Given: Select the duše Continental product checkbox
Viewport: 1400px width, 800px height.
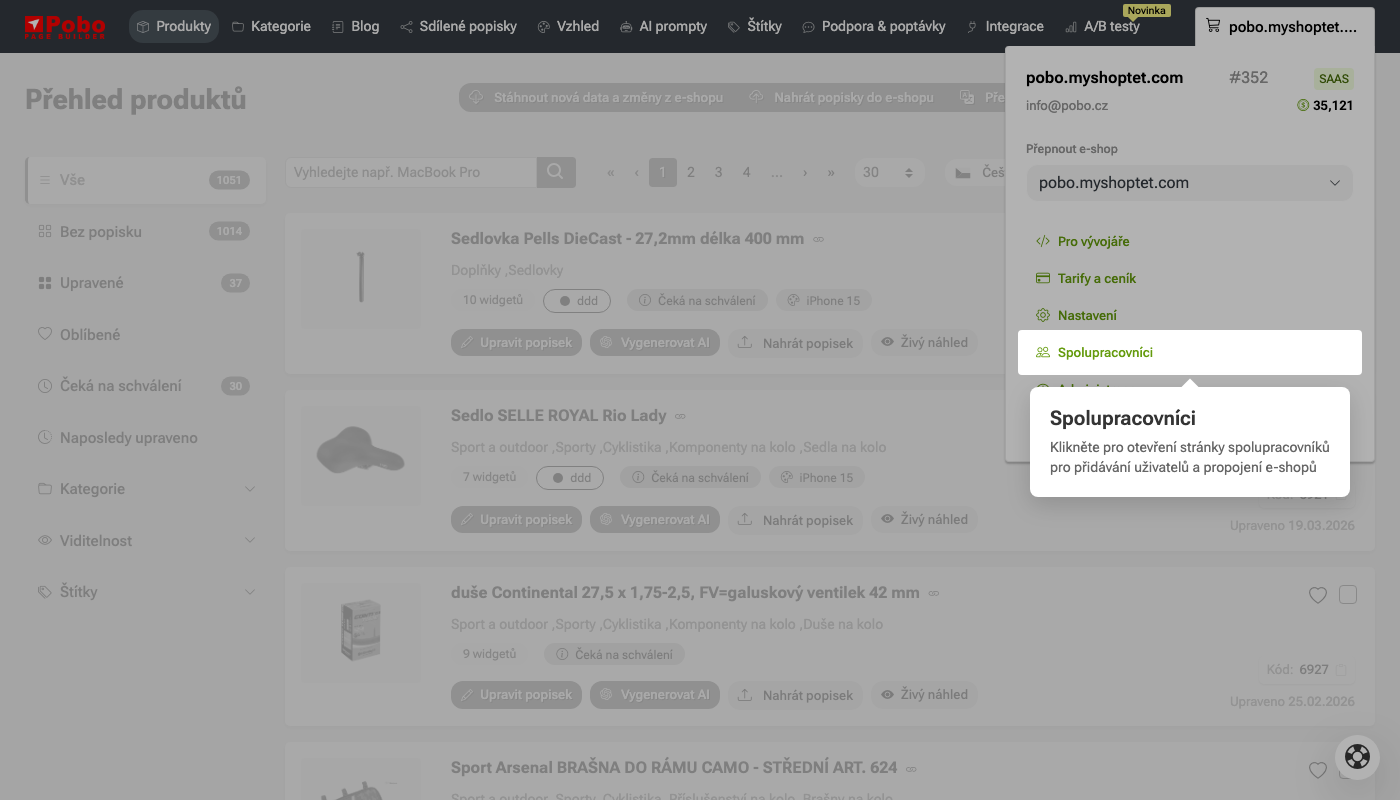Looking at the screenshot, I should [x=1348, y=595].
